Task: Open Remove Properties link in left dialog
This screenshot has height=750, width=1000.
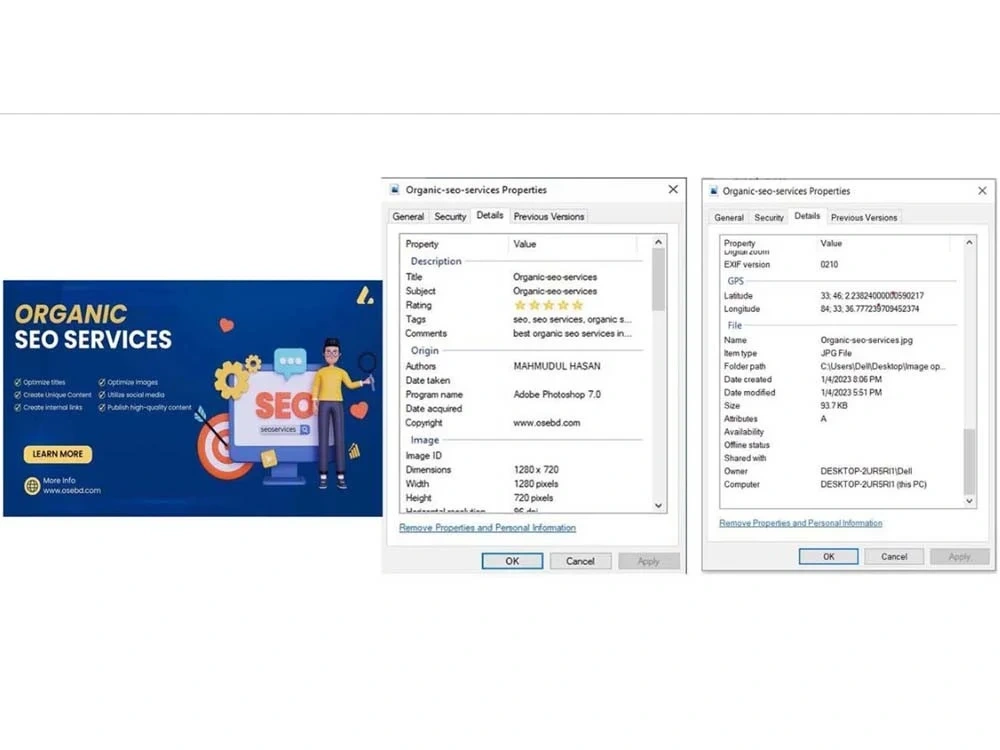Action: [x=487, y=527]
